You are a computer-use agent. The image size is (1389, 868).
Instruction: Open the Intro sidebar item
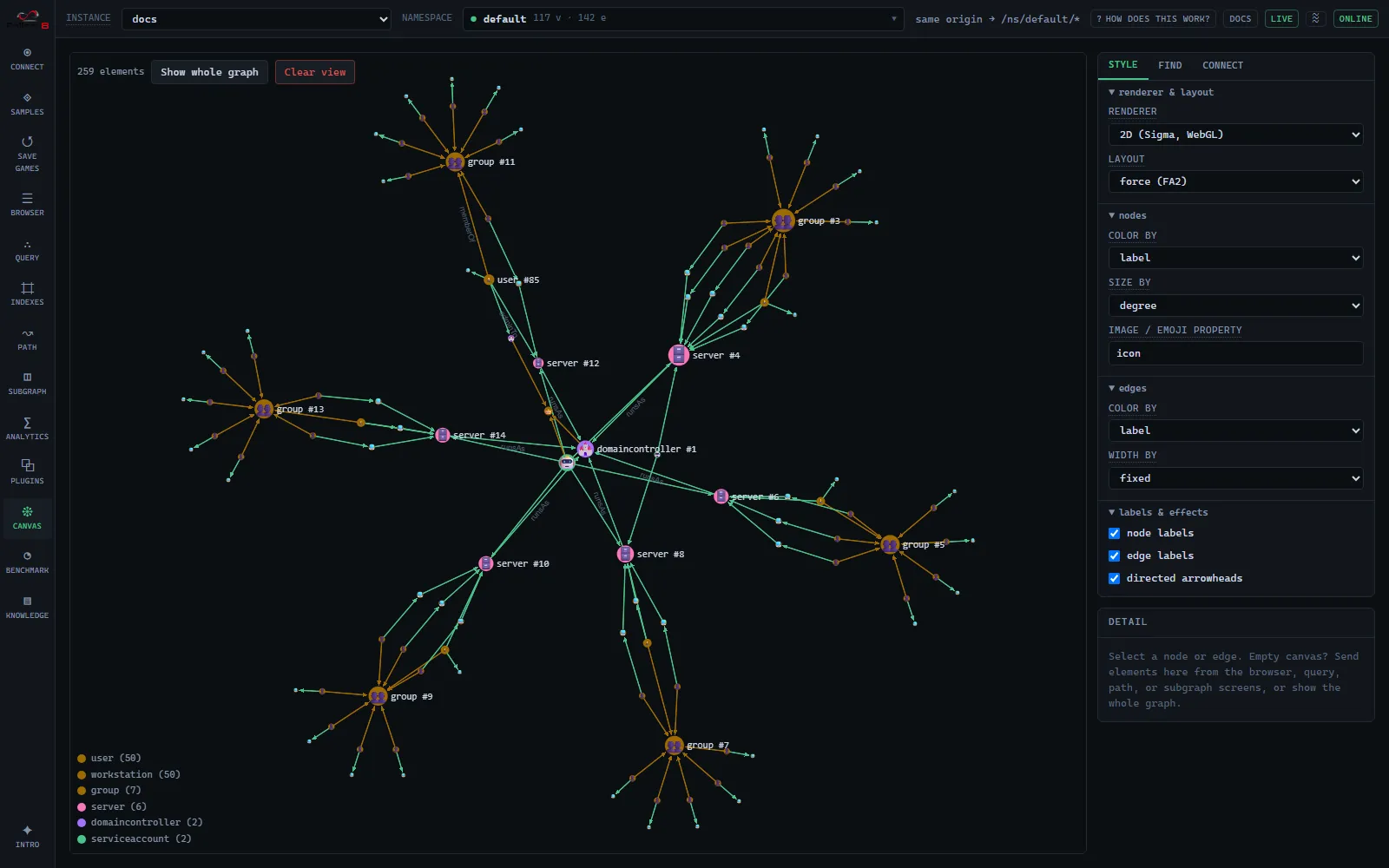tap(27, 837)
